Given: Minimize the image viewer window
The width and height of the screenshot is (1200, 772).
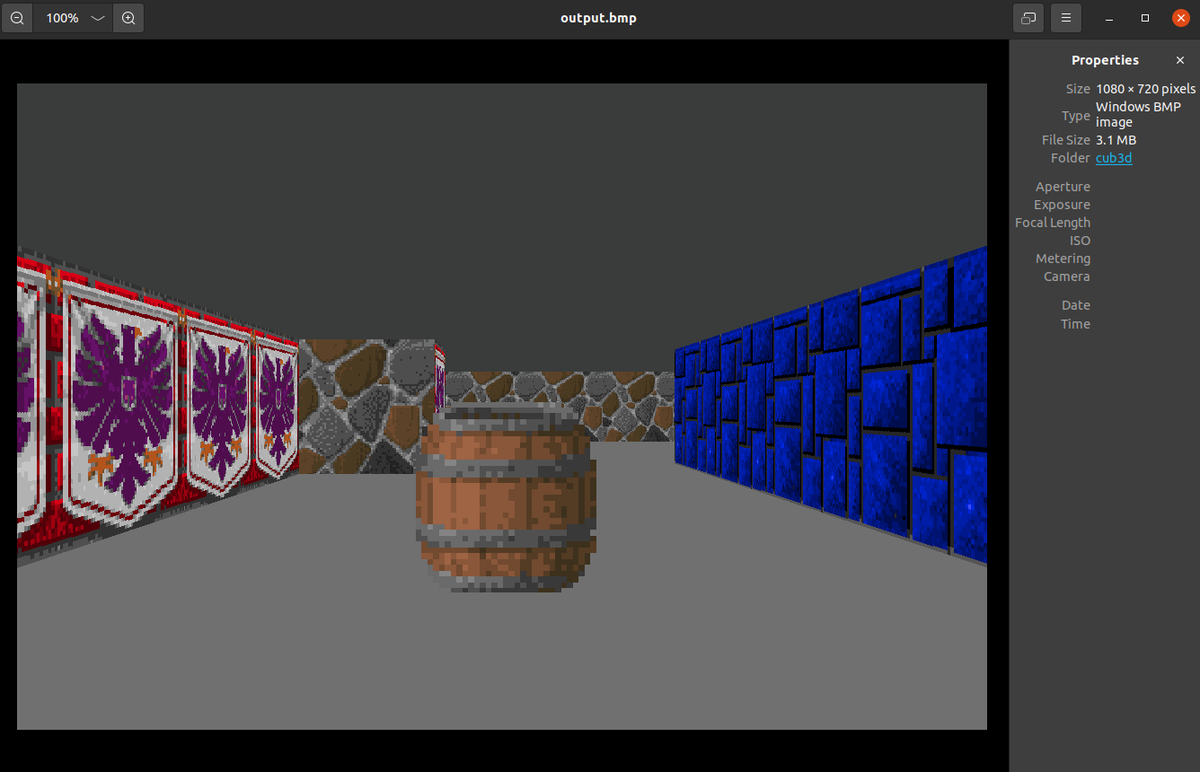Looking at the screenshot, I should tap(1109, 18).
